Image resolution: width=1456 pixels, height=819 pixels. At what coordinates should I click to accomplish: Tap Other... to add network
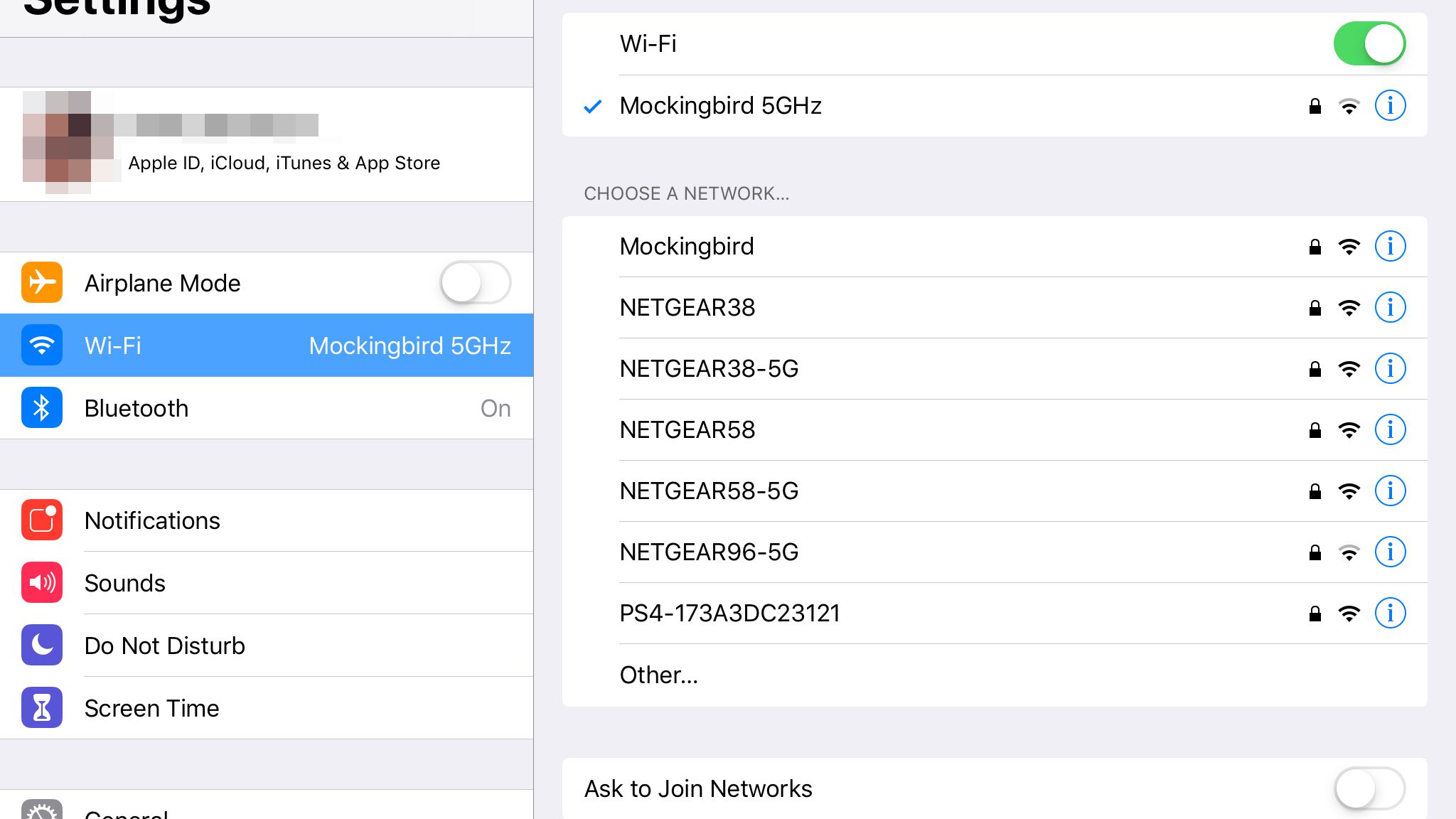tap(659, 675)
